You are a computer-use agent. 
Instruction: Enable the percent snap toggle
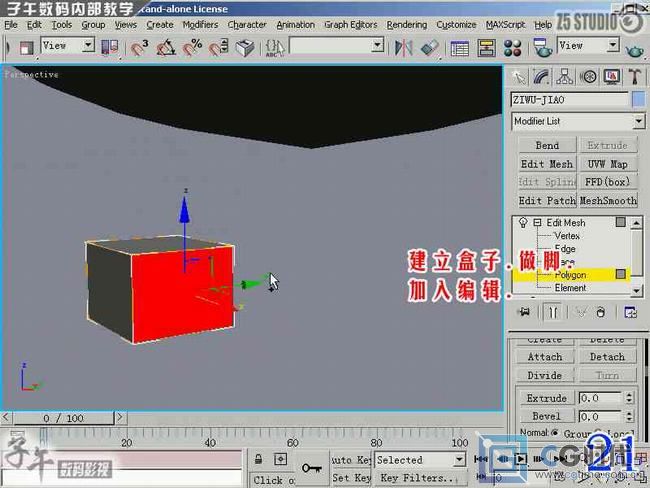pos(192,47)
